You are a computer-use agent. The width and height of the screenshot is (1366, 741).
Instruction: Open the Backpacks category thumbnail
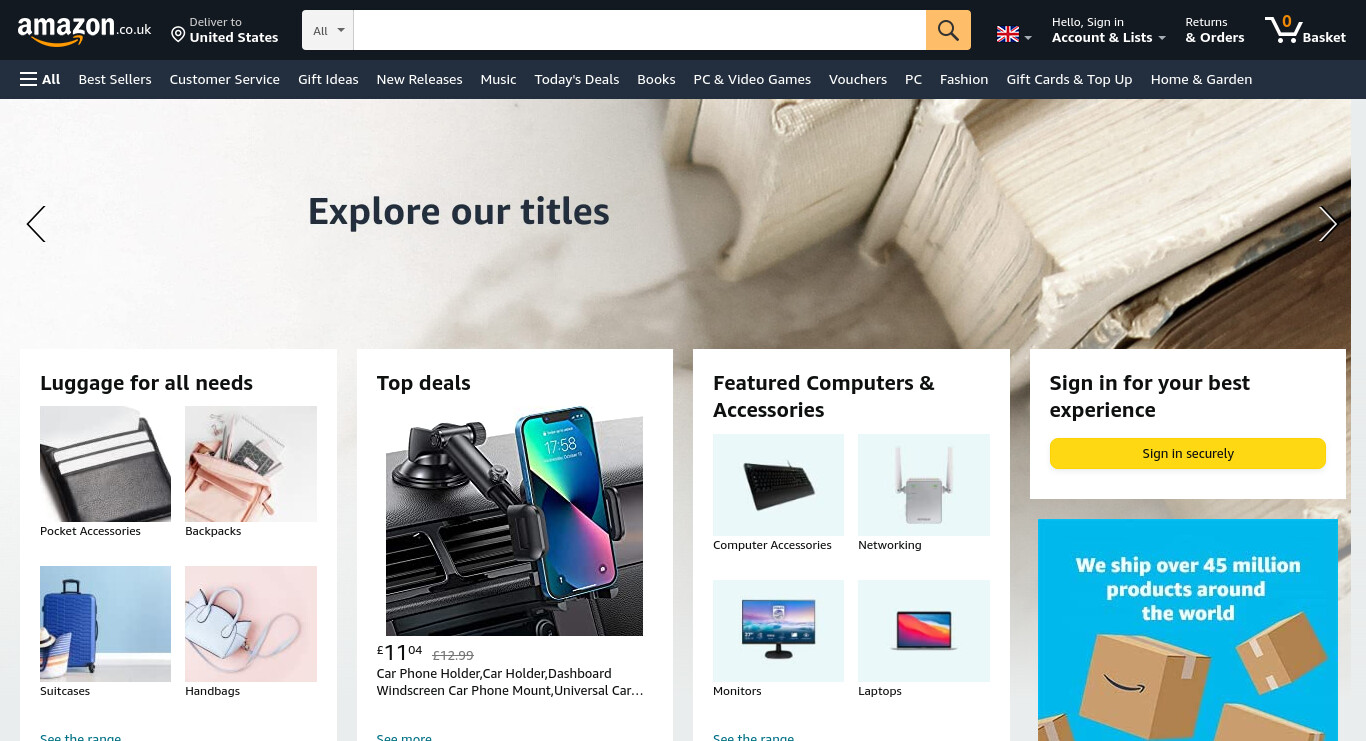(251, 464)
